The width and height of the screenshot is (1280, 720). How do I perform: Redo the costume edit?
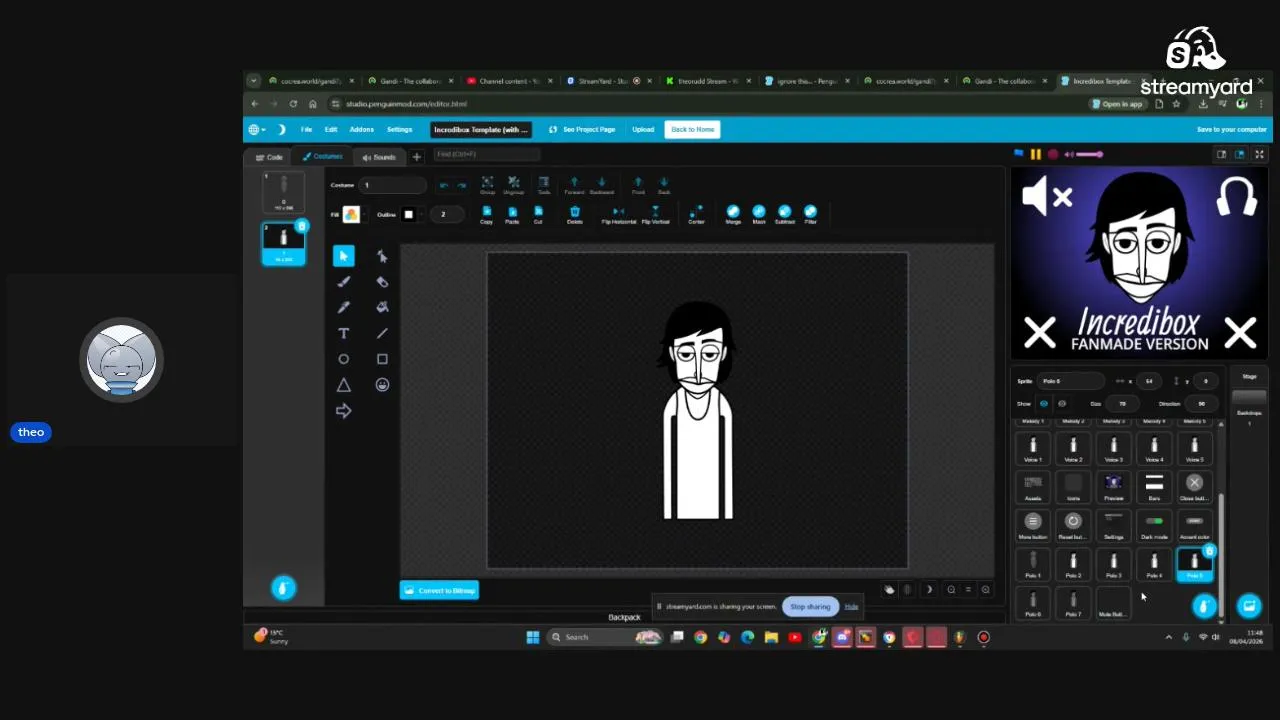(x=462, y=185)
